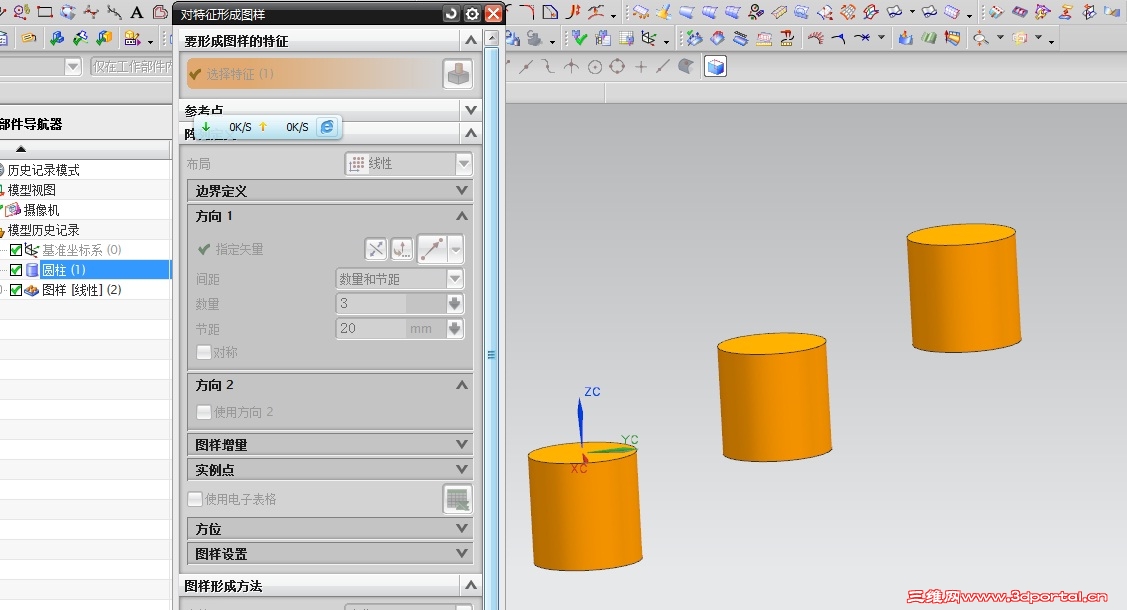Open the spreadsheet icon button

coord(458,499)
